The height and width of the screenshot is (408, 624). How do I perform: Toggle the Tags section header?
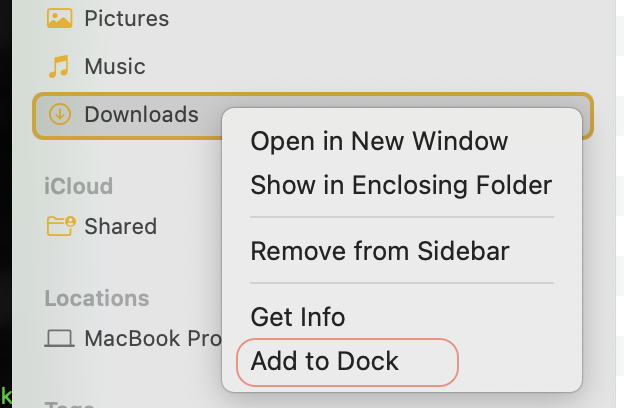coord(68,403)
